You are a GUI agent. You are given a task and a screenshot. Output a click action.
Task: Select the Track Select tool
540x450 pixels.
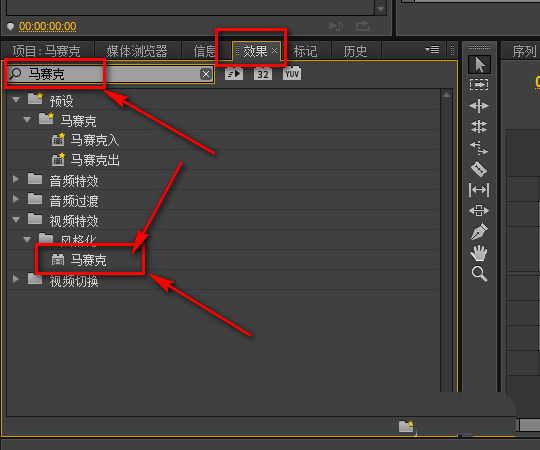(479, 84)
